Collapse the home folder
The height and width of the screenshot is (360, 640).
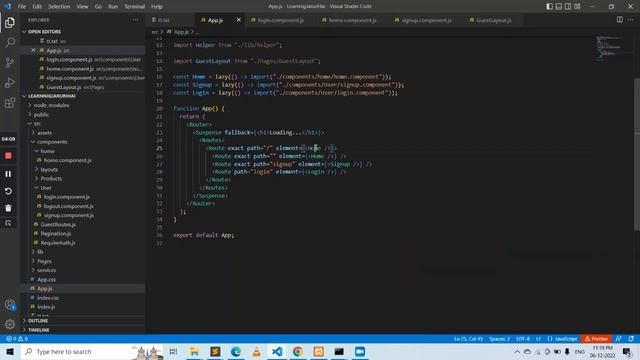[x=47, y=151]
